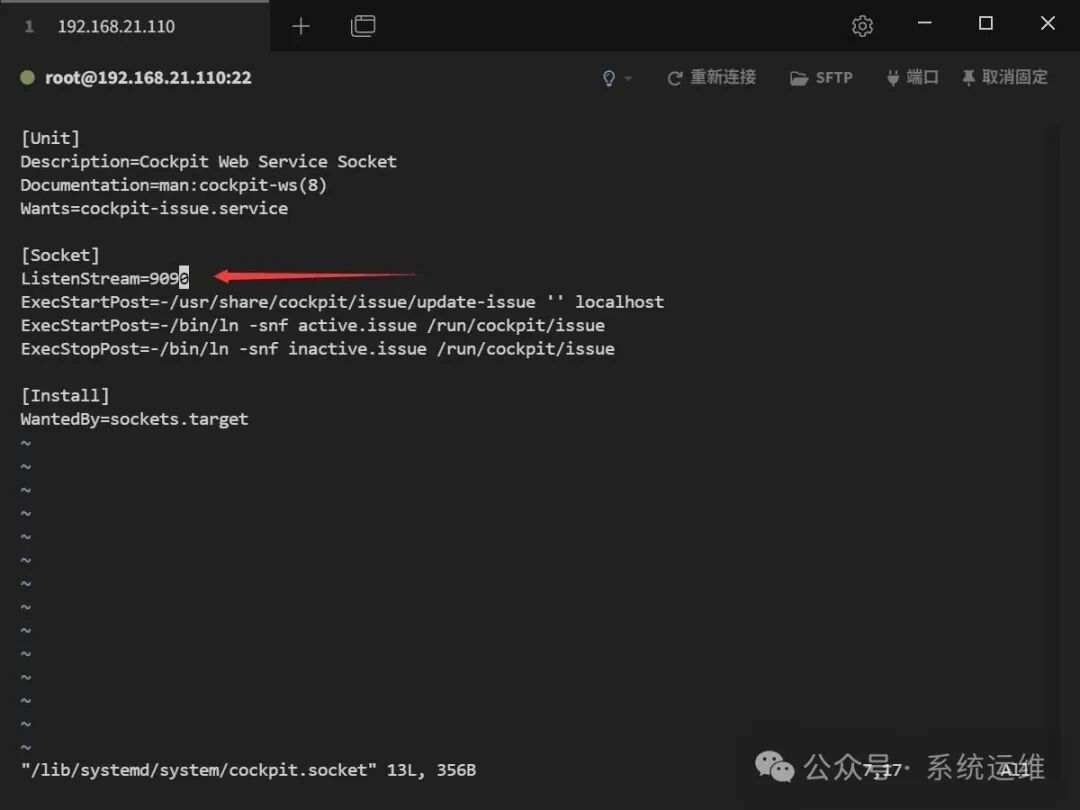The image size is (1080, 810).
Task: Click the lightbulb command hints icon
Action: 608,77
